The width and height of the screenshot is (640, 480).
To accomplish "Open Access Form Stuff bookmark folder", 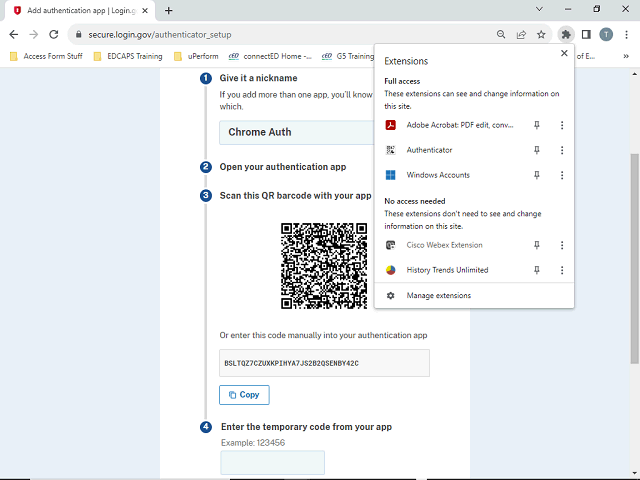I will point(46,56).
